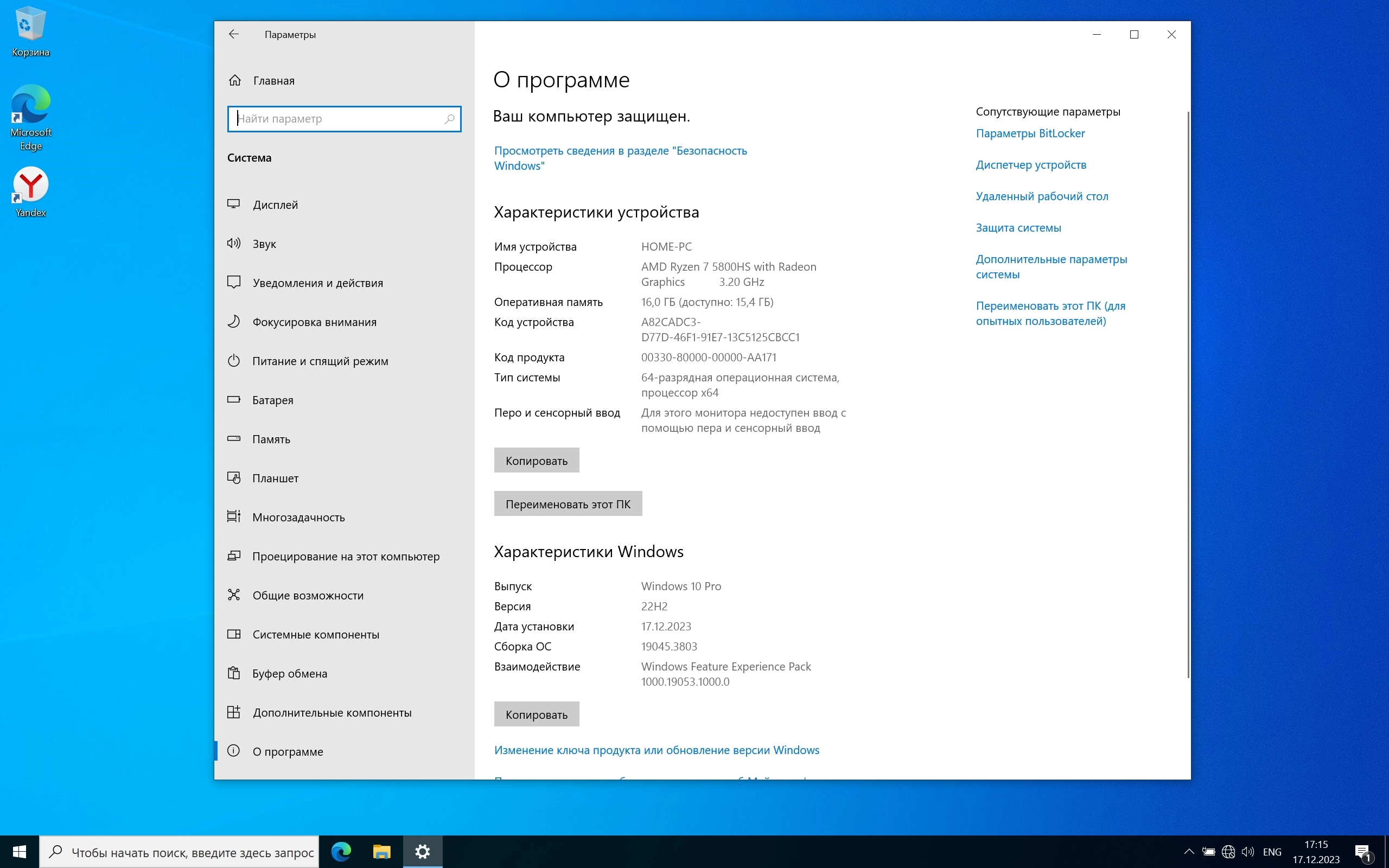The width and height of the screenshot is (1389, 868).
Task: Go to Фокусировка внимания settings
Action: coord(314,322)
